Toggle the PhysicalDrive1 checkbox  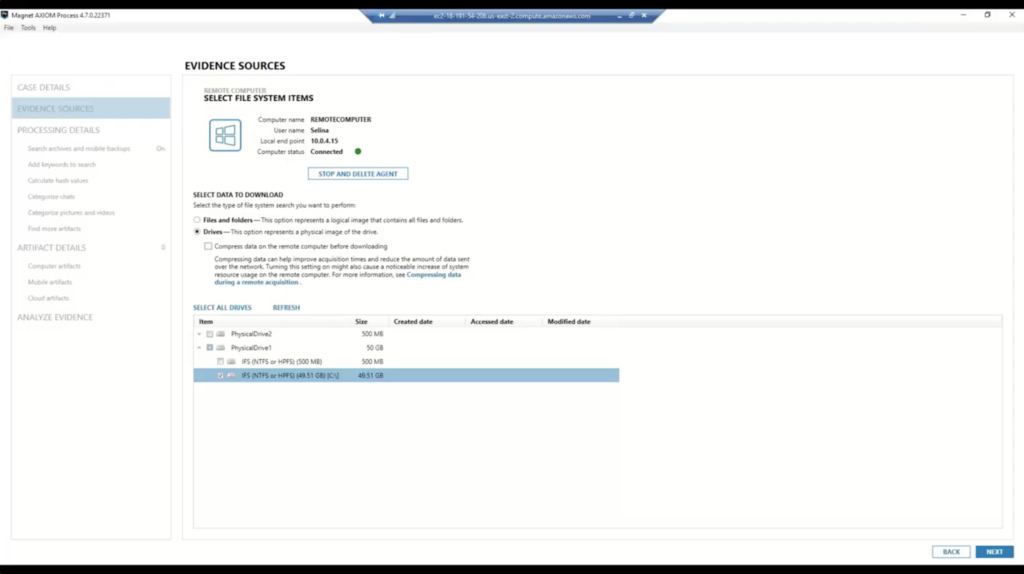point(210,348)
